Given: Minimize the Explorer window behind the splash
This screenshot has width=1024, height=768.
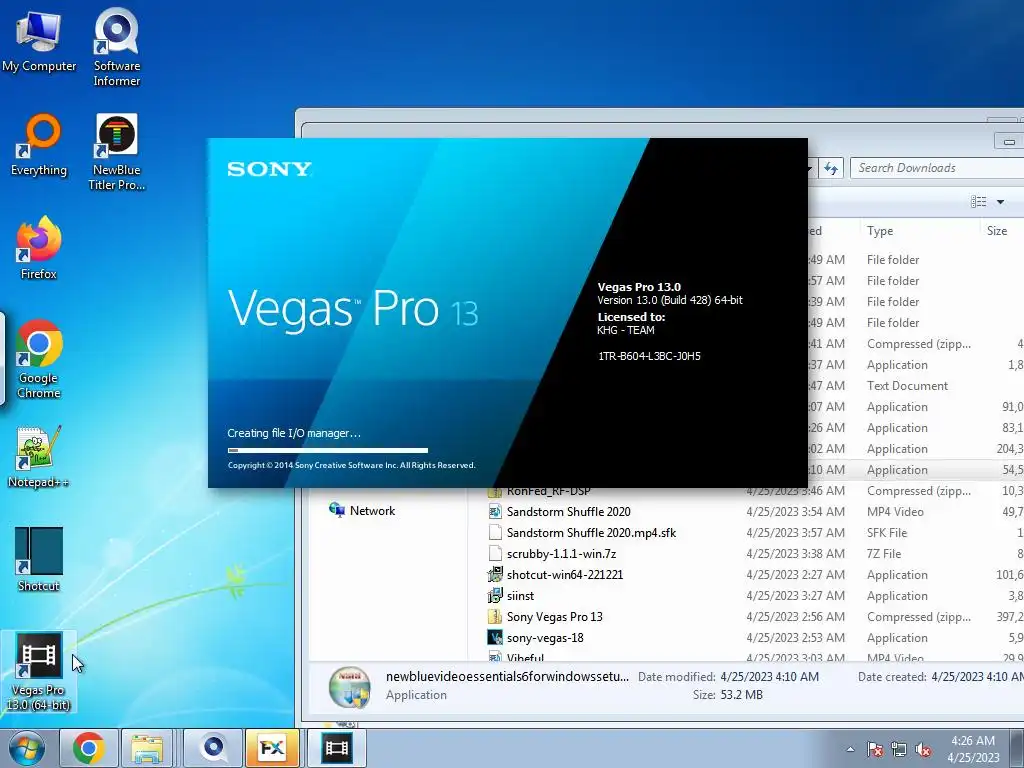Looking at the screenshot, I should pyautogui.click(x=1009, y=141).
